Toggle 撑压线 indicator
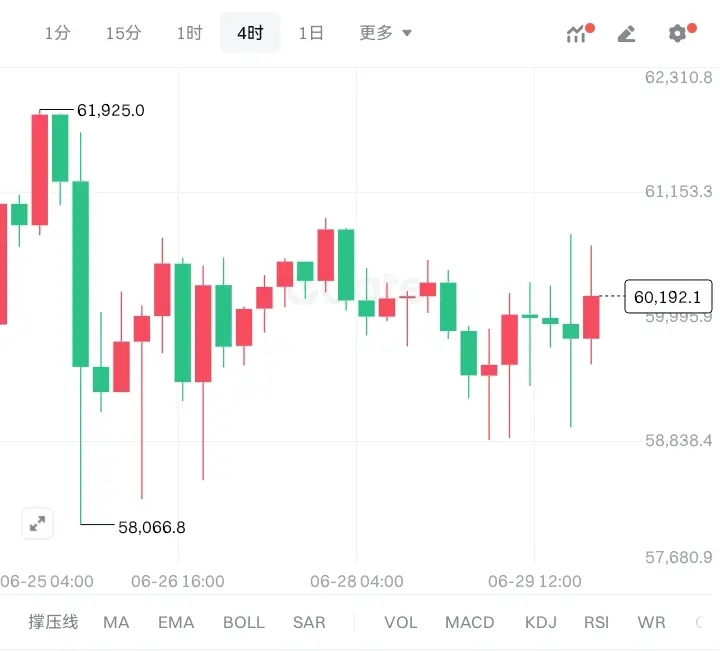The height and width of the screenshot is (651, 720). [x=53, y=622]
